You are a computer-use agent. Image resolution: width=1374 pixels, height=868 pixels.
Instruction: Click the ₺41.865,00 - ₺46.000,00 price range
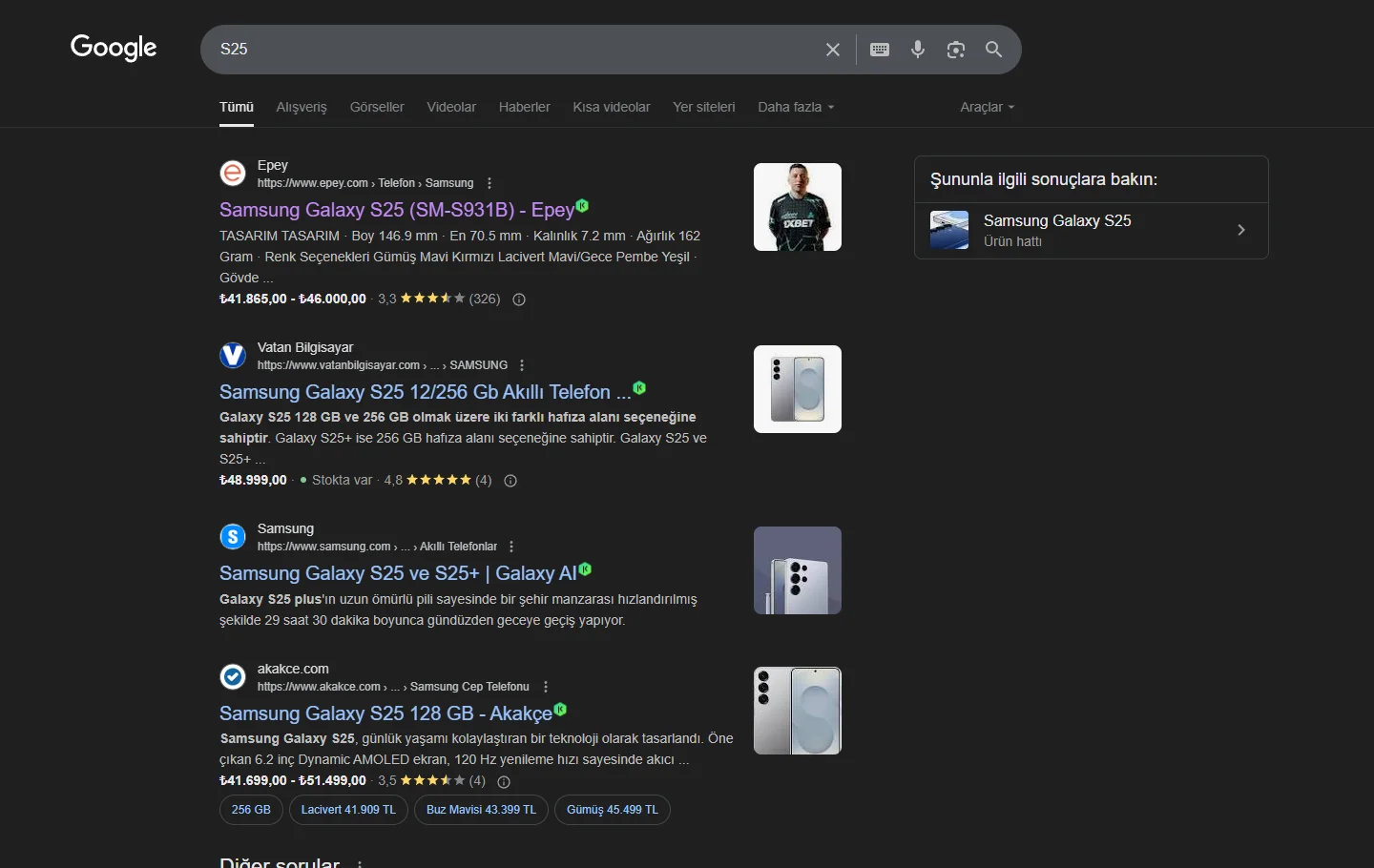point(293,300)
